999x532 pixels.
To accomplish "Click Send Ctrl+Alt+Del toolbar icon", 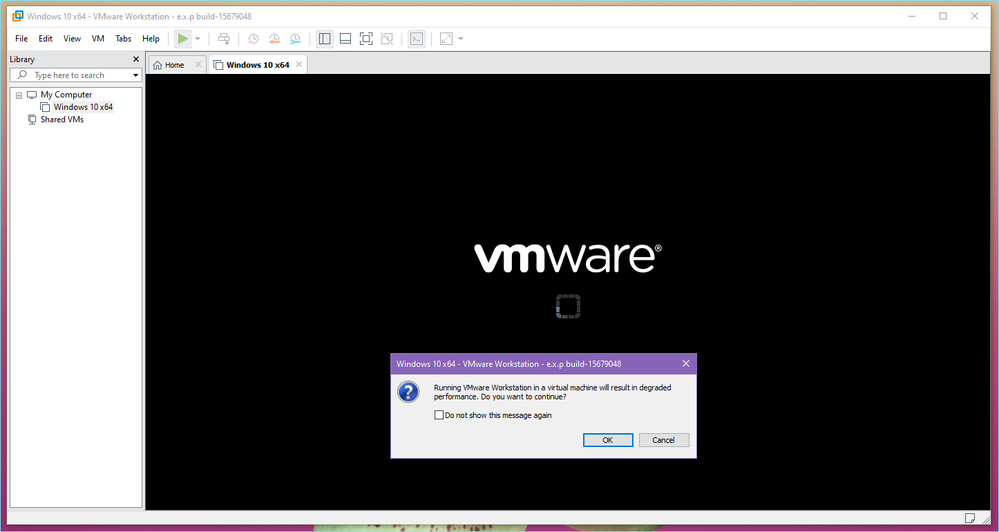I will click(224, 39).
